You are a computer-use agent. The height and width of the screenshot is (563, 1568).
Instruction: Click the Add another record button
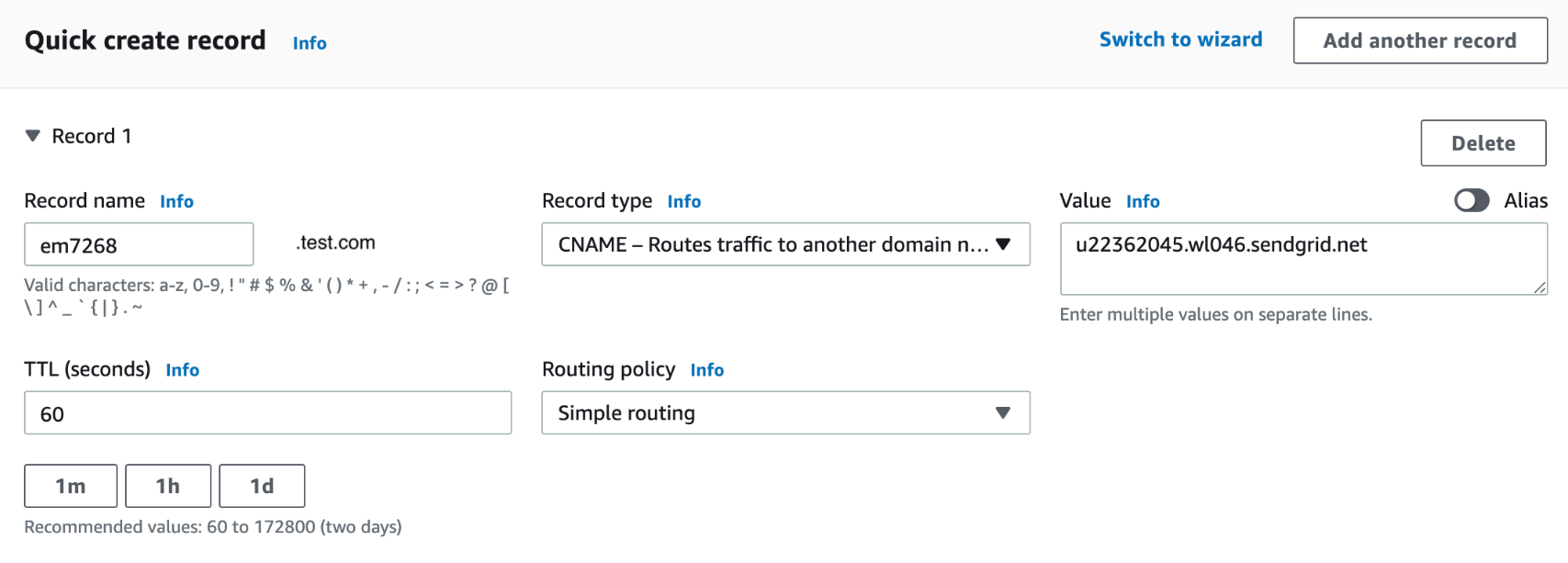[x=1419, y=40]
